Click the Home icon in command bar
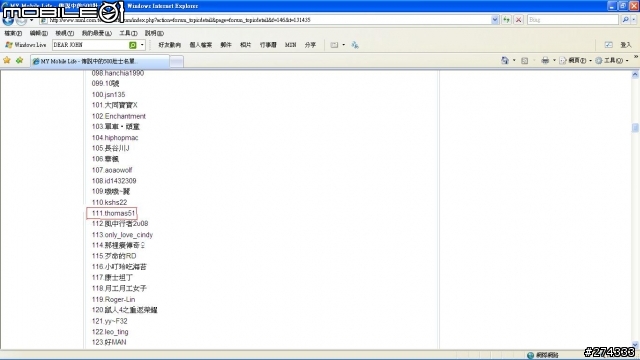 tap(504, 60)
